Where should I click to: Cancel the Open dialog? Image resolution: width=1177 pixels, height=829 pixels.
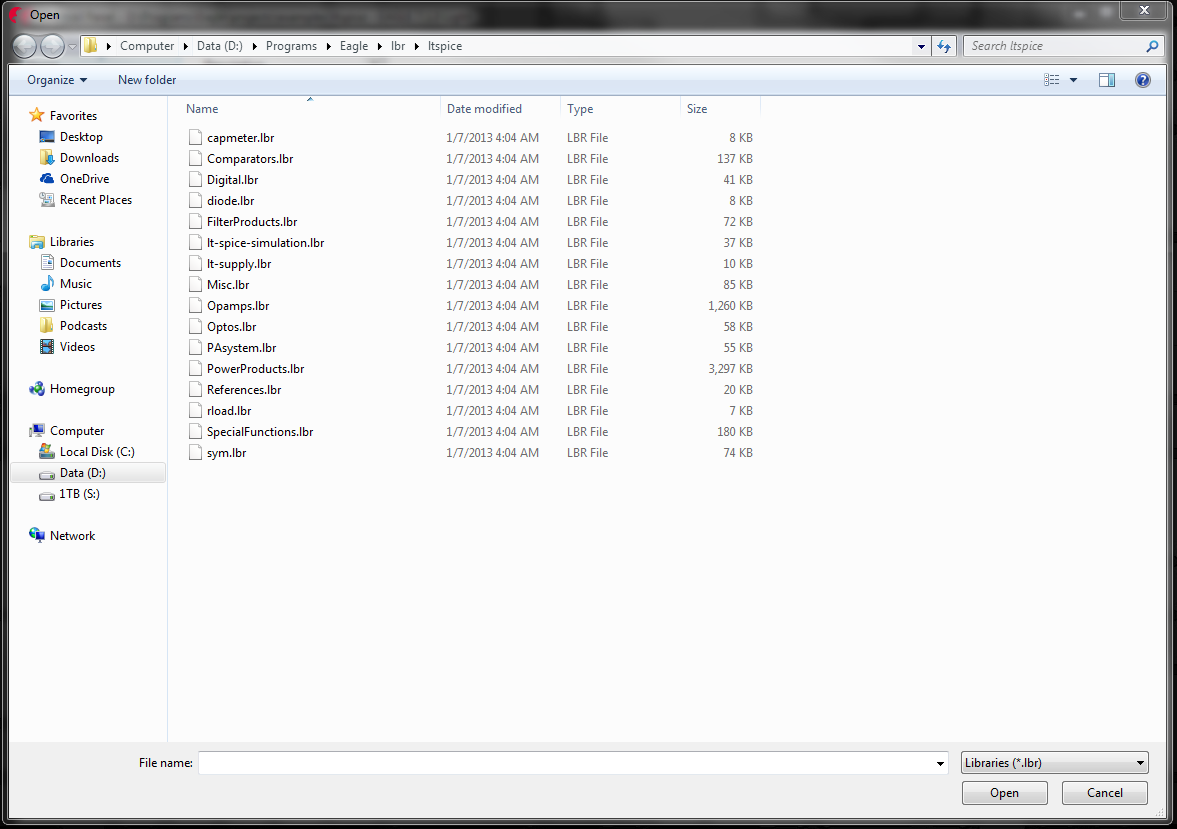[1104, 792]
